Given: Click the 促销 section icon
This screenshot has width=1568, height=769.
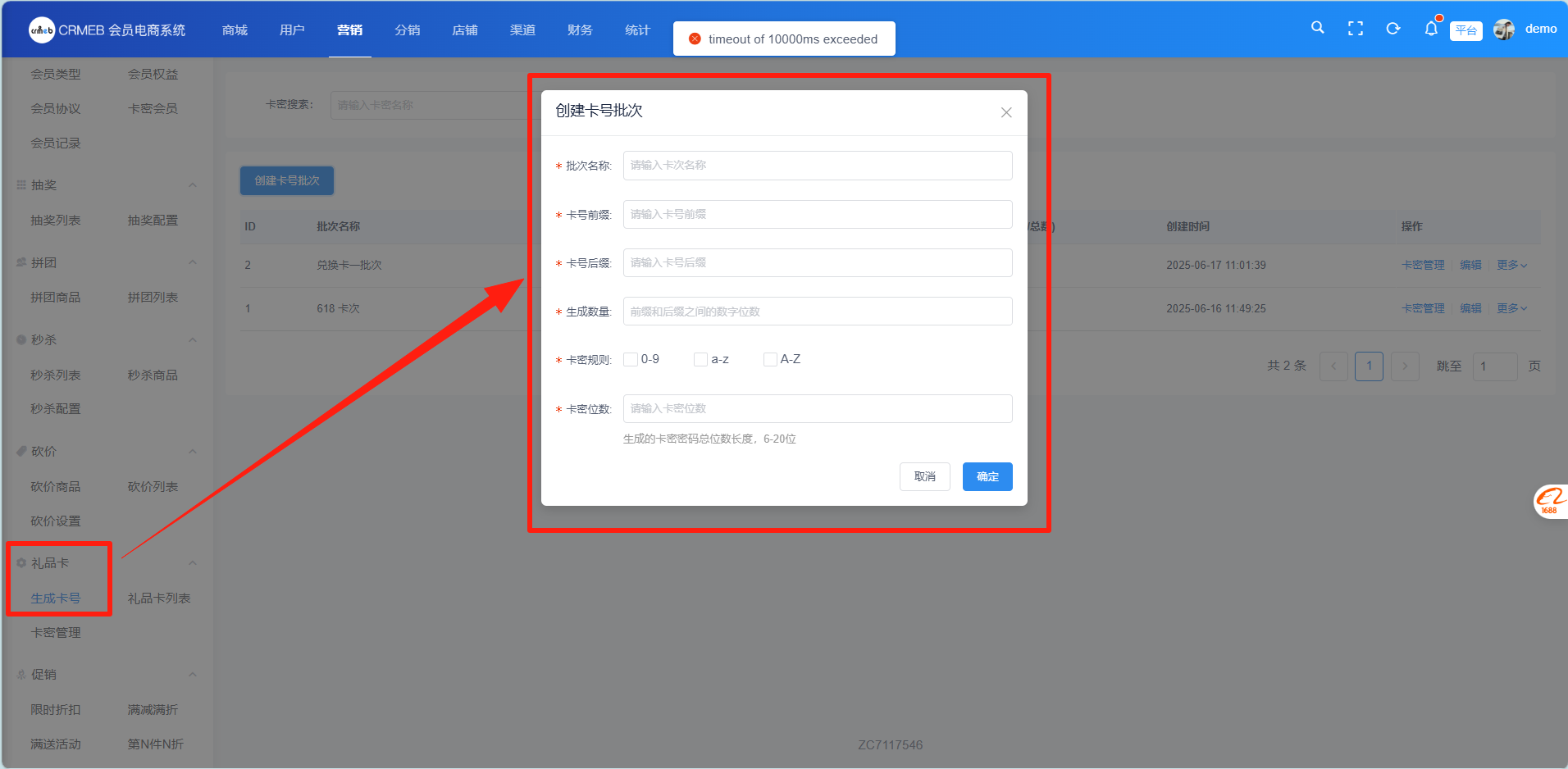Looking at the screenshot, I should (x=21, y=674).
